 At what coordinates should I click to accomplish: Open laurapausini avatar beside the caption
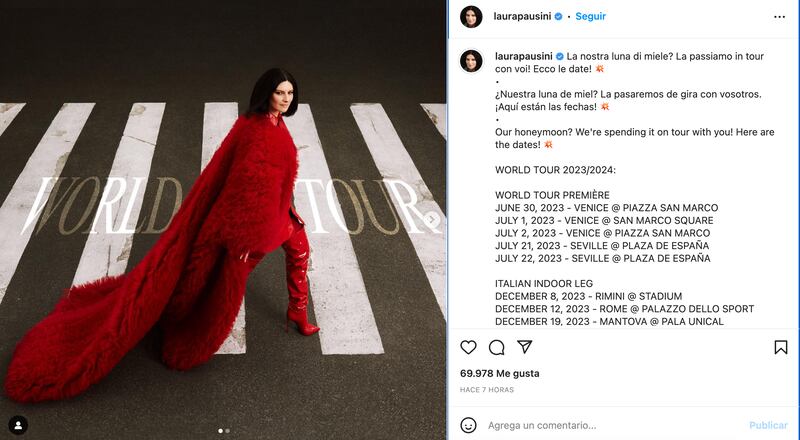(x=471, y=61)
